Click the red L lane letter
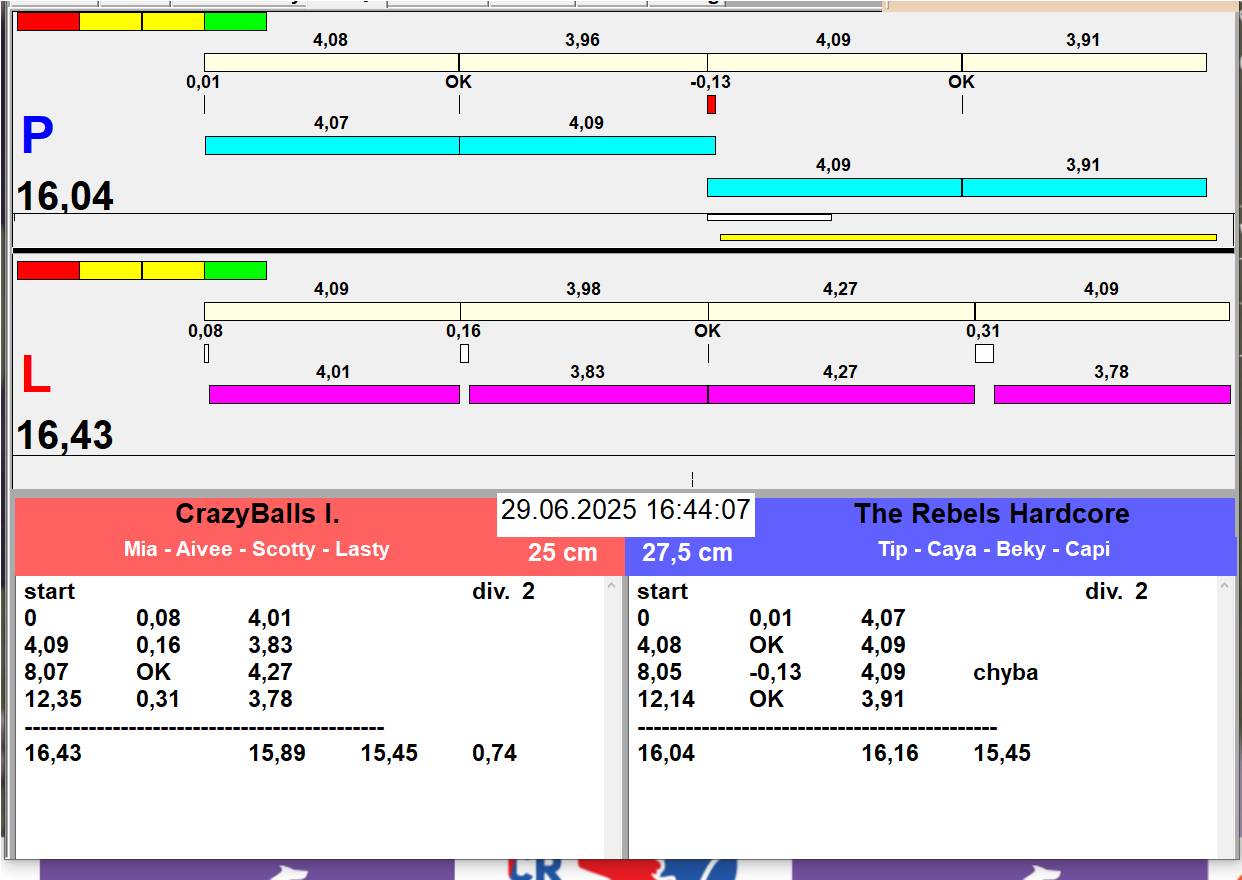This screenshot has height=880, width=1242. click(35, 376)
